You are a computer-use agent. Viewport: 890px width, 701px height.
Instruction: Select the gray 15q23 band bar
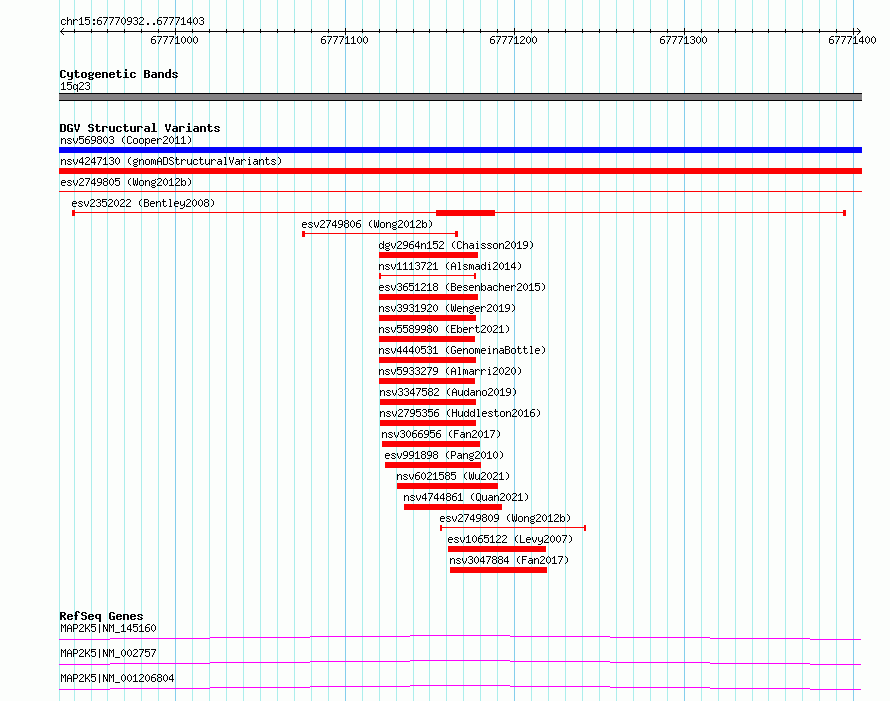tap(460, 97)
